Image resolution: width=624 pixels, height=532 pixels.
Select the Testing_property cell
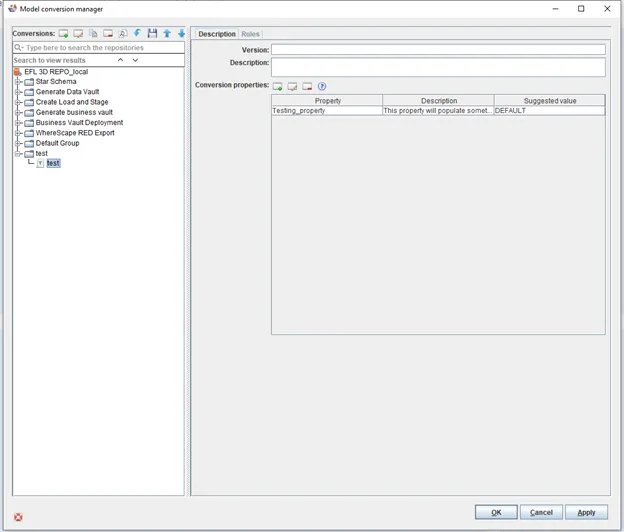[x=327, y=111]
